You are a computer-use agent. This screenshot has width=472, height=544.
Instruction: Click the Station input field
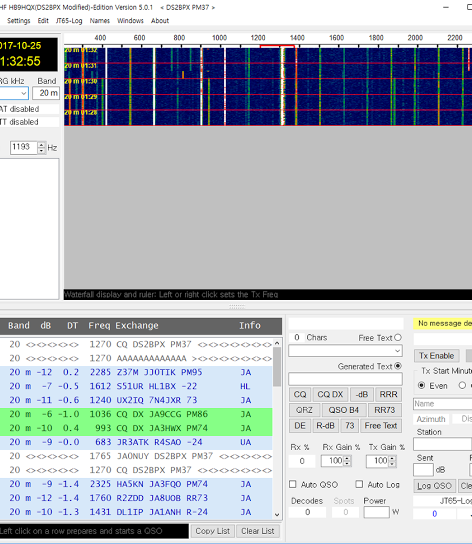pos(442,444)
